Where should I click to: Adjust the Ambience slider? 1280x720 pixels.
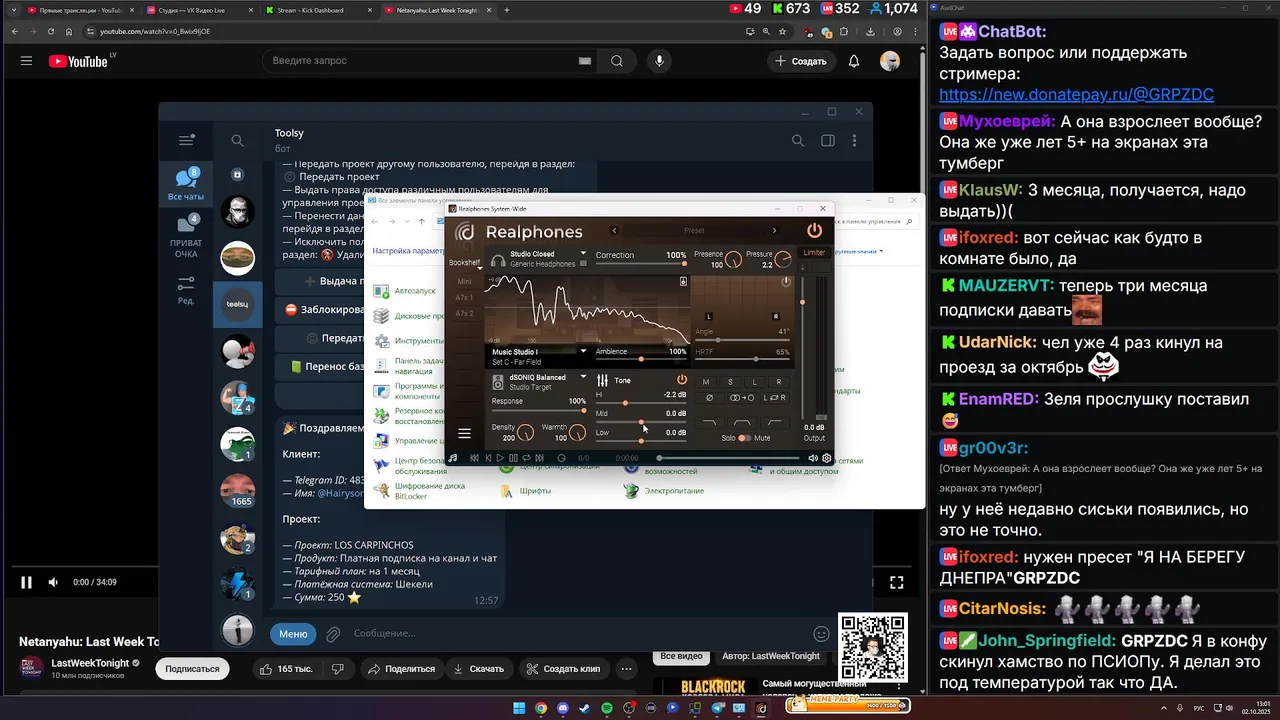pos(641,359)
